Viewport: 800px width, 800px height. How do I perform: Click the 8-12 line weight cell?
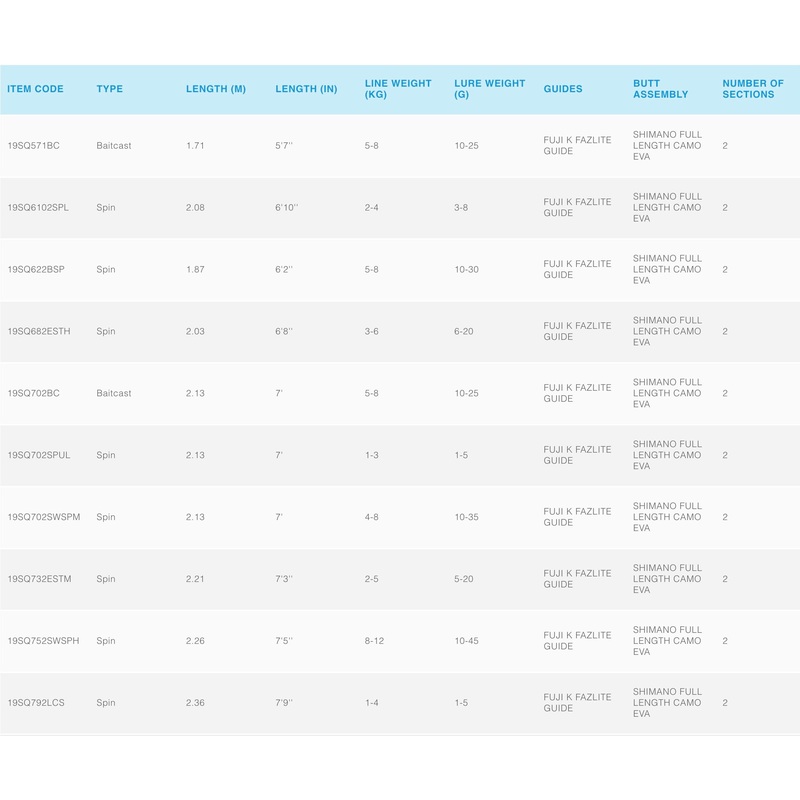(374, 641)
